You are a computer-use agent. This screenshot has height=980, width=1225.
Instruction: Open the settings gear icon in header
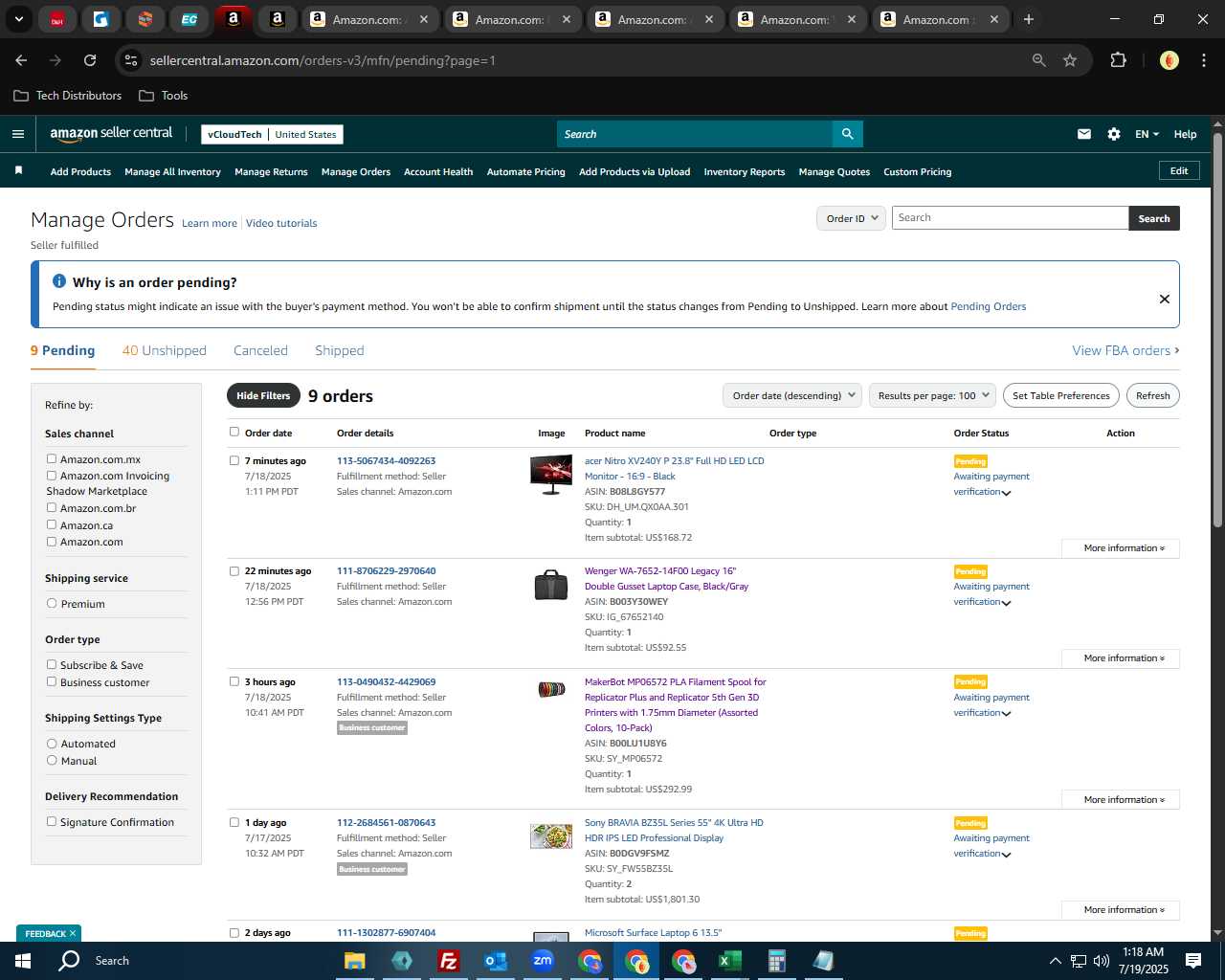(1113, 134)
